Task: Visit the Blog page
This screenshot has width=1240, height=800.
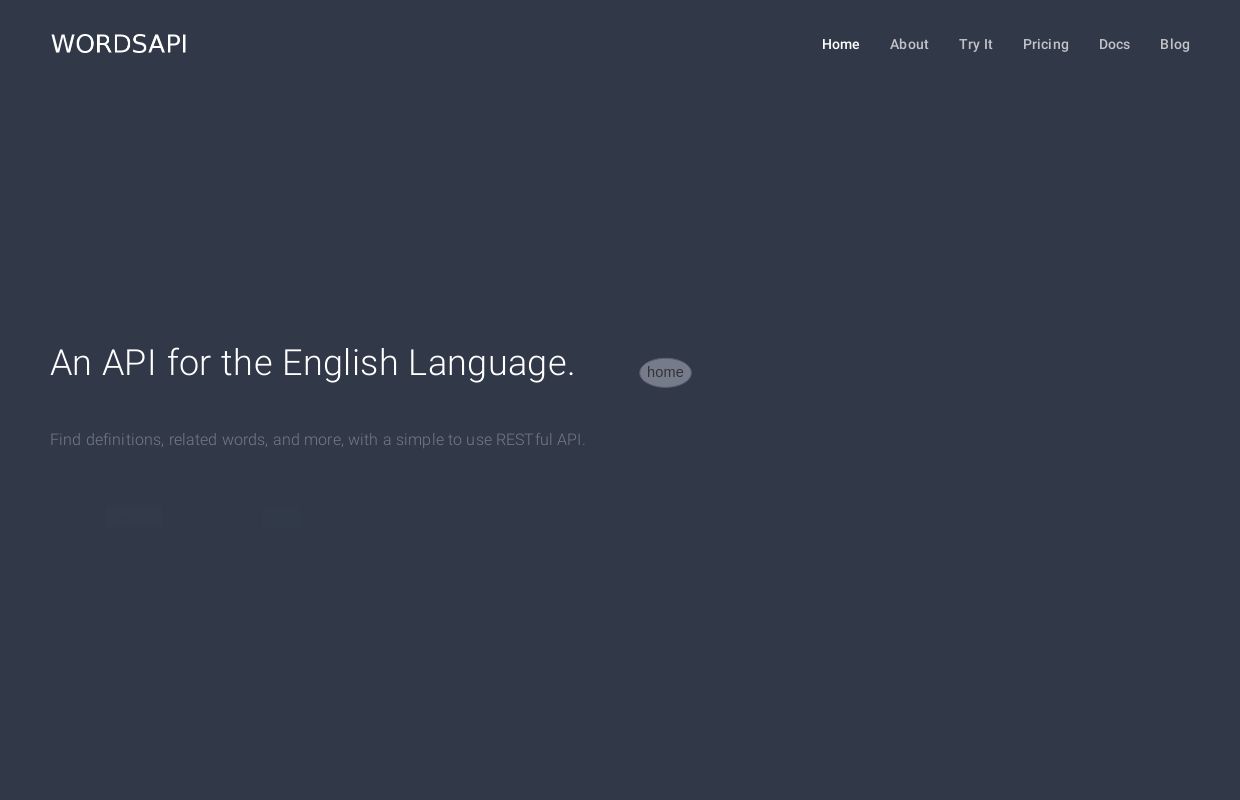Action: (1175, 44)
